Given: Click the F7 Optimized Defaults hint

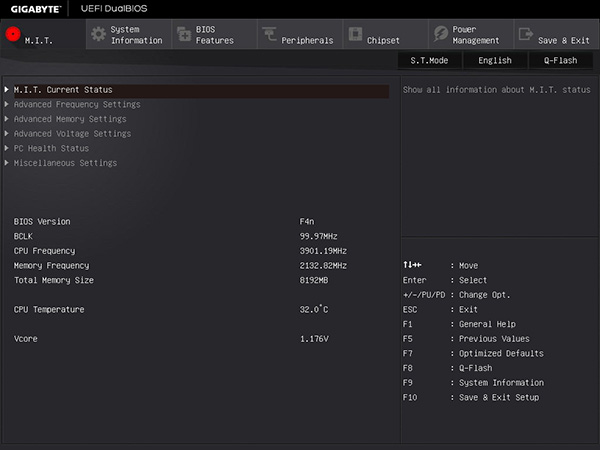Looking at the screenshot, I should [x=473, y=353].
